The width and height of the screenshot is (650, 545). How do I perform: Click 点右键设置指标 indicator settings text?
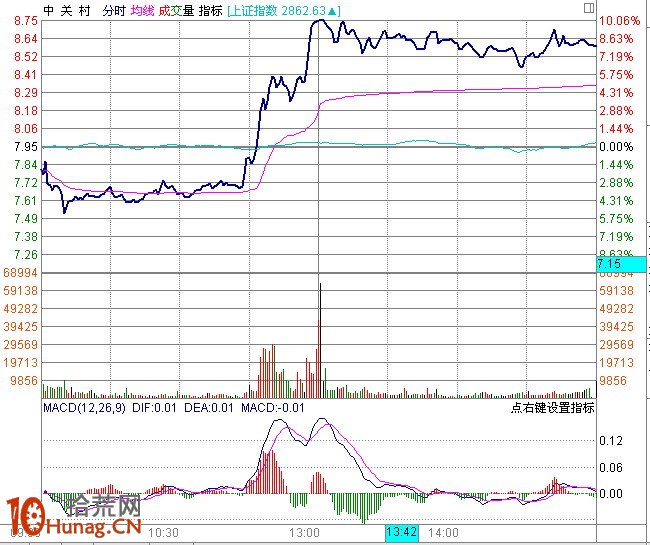coord(553,407)
